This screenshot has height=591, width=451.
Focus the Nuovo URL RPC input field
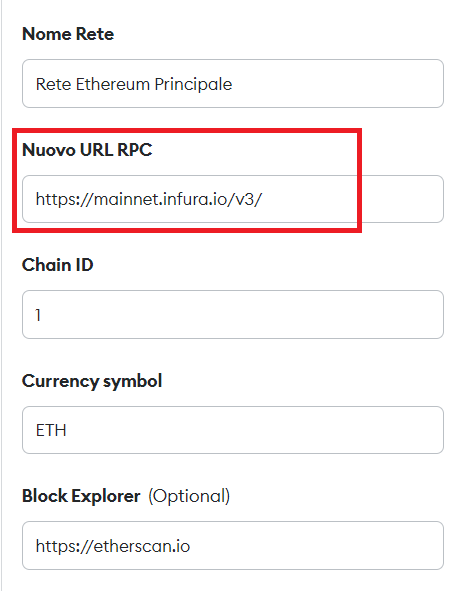(x=232, y=199)
